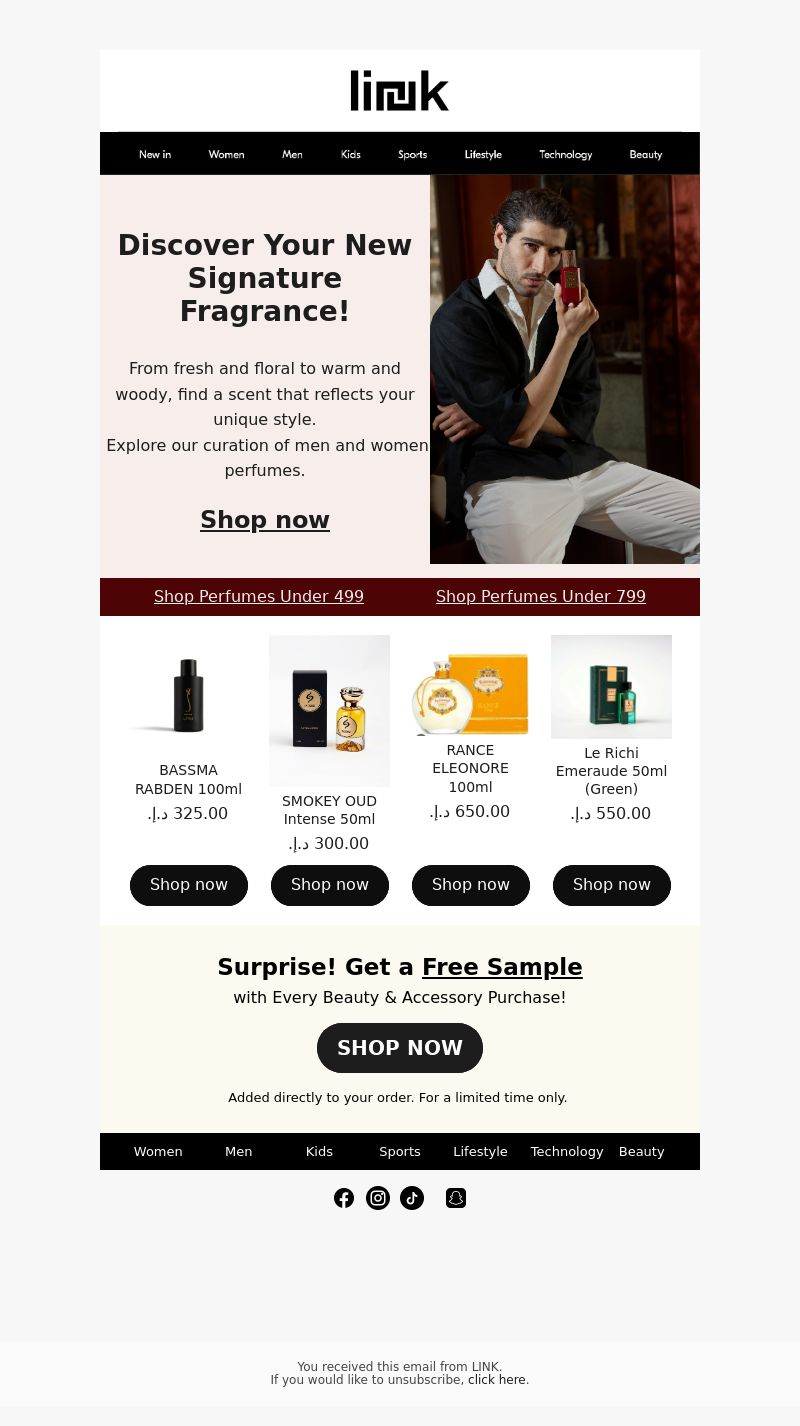This screenshot has height=1426, width=800.
Task: Open the Instagram social icon
Action: (378, 1198)
